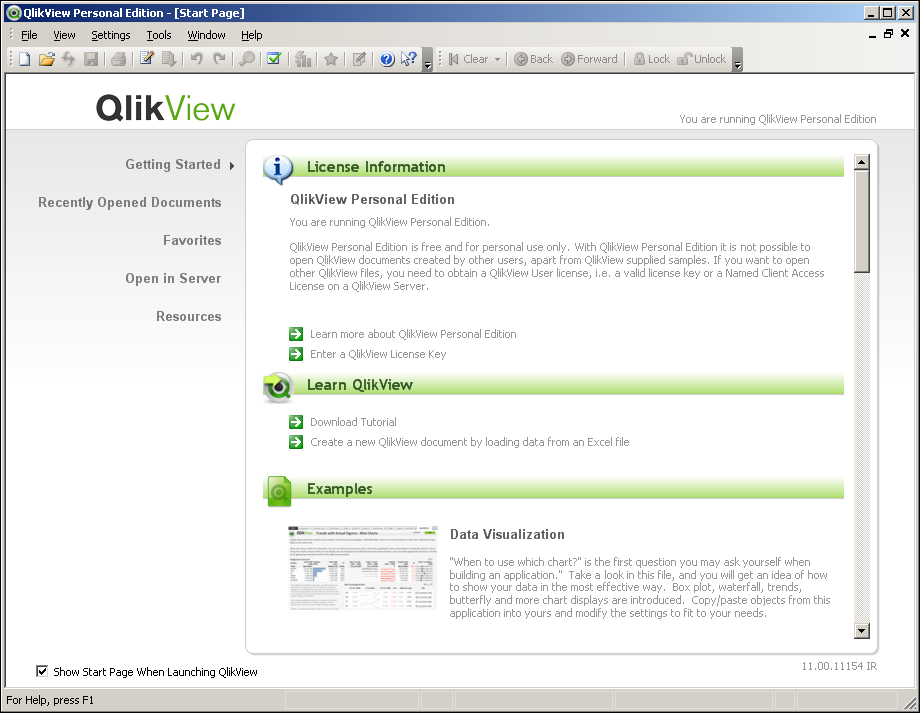Image resolution: width=920 pixels, height=713 pixels.
Task: Create a new document using the New icon
Action: point(22,58)
